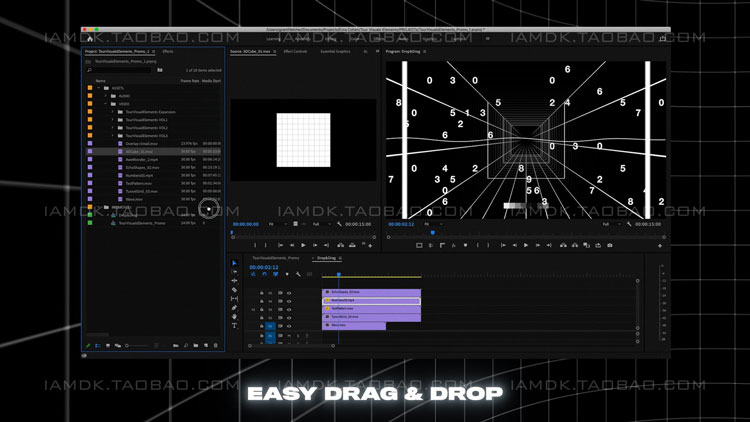
Task: Select the Type tool
Action: coord(234,325)
